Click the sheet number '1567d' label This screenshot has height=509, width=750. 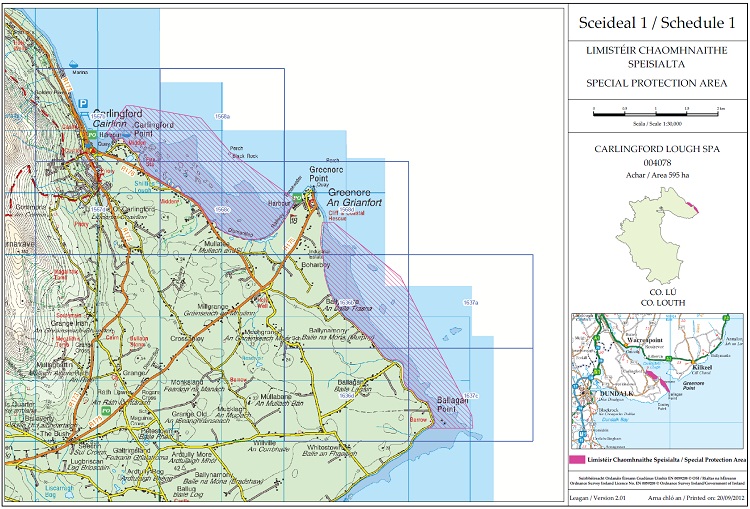tap(98, 210)
